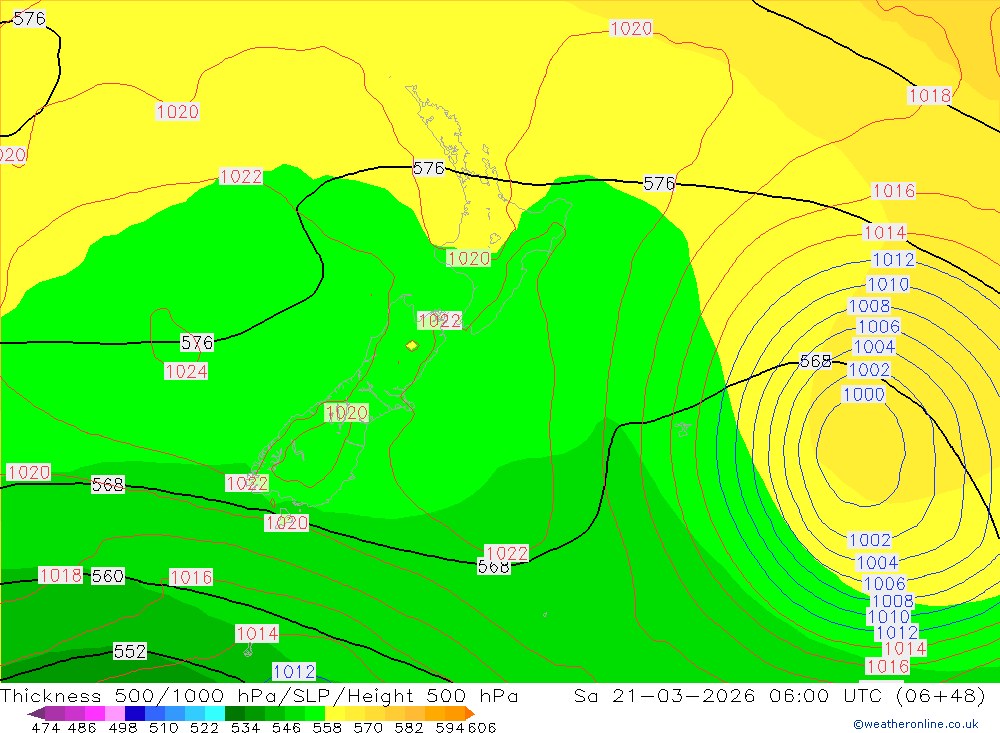Click the 486 legend value

tap(82, 727)
